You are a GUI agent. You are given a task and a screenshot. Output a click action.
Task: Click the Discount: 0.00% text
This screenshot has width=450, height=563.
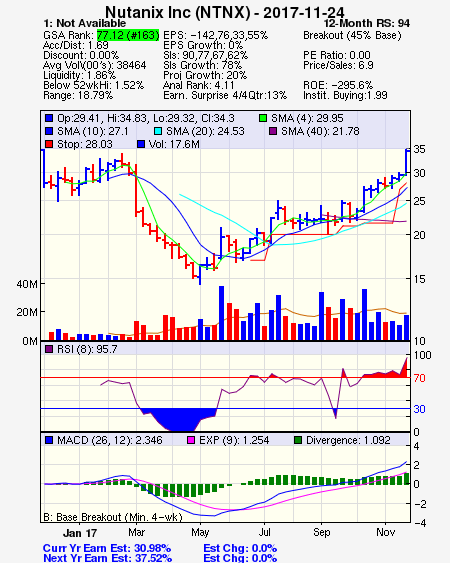[x=81, y=55]
